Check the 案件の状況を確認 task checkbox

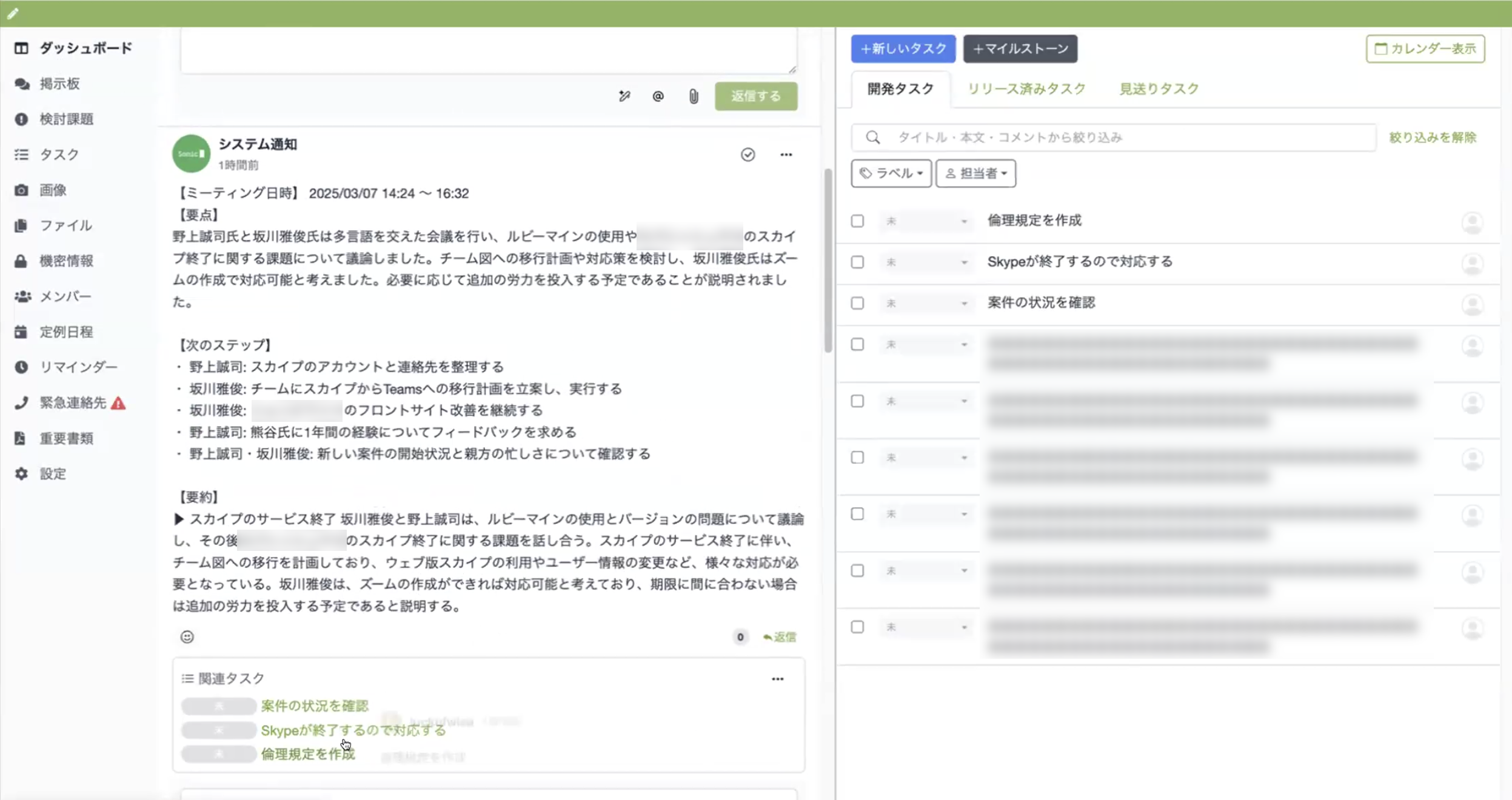pyautogui.click(x=857, y=303)
